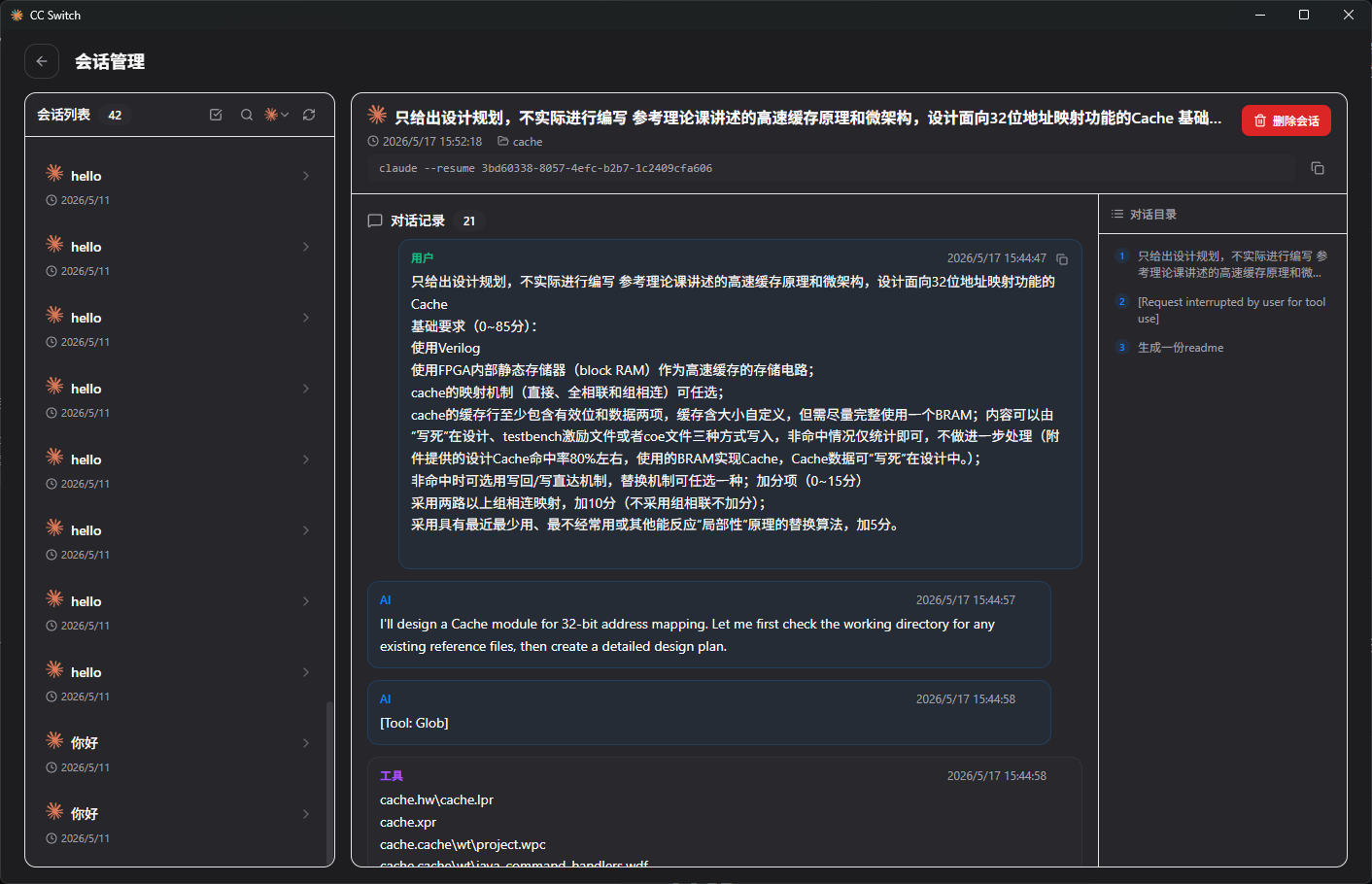The width and height of the screenshot is (1372, 884).
Task: Jump to outline entry 生成一份readme
Action: pyautogui.click(x=1221, y=348)
